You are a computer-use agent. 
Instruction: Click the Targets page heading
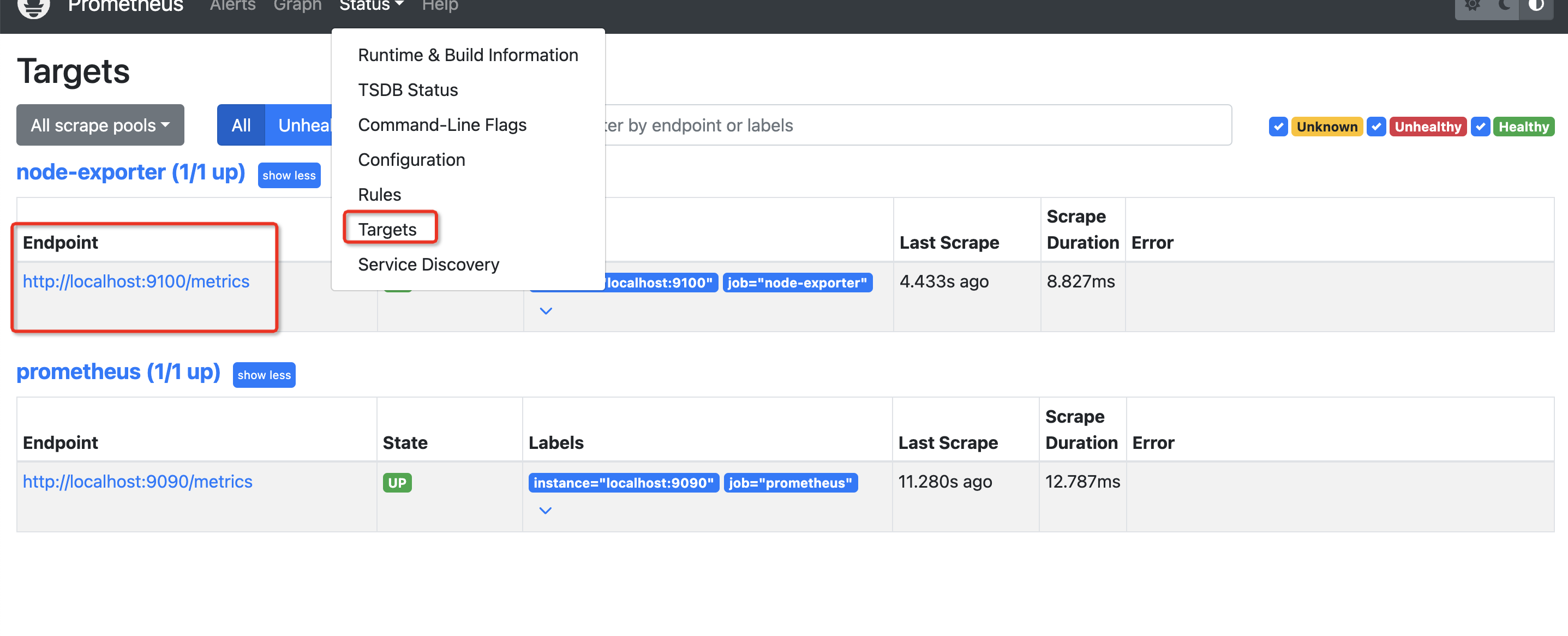click(x=73, y=71)
